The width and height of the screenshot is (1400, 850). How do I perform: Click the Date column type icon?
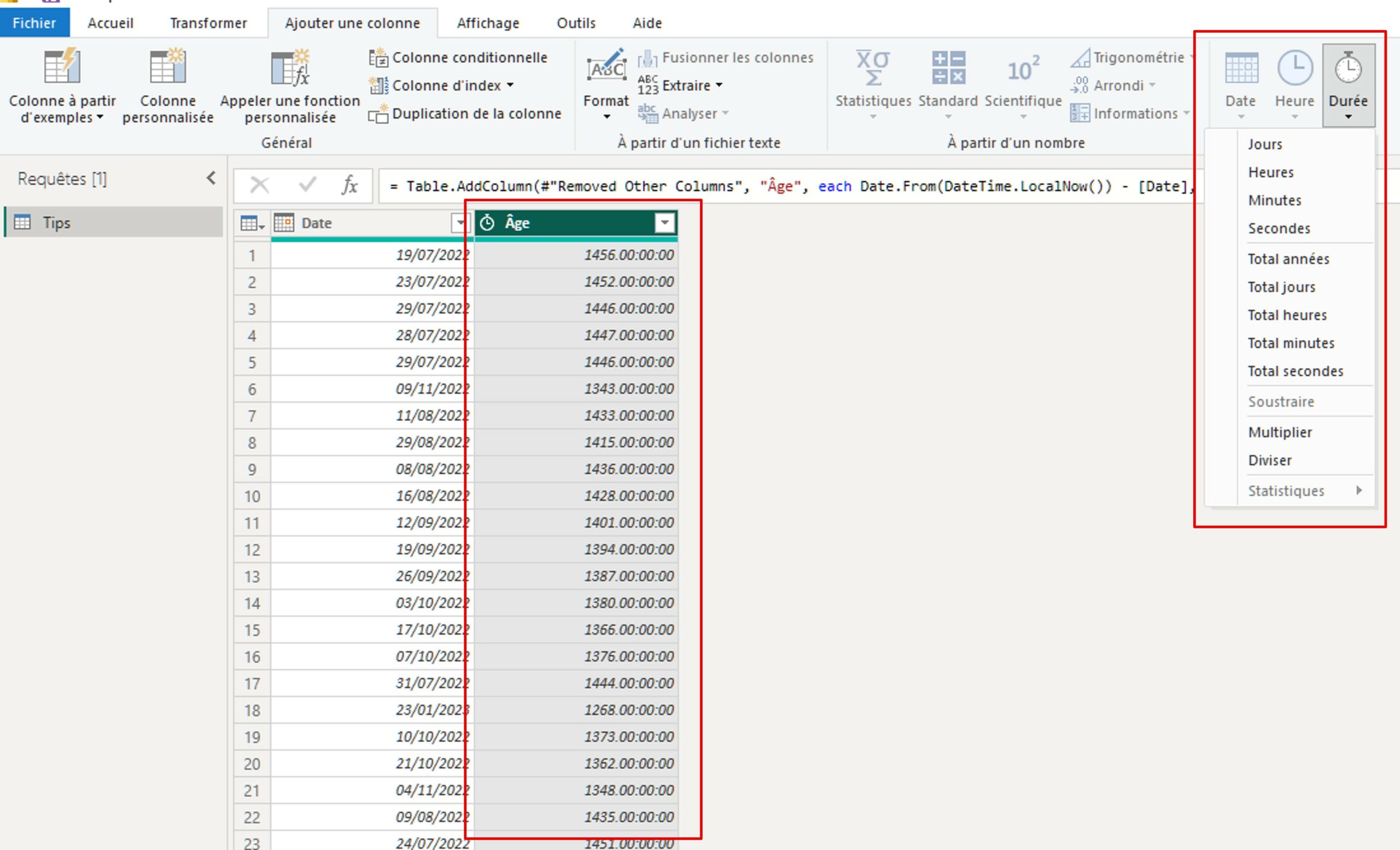tap(283, 223)
